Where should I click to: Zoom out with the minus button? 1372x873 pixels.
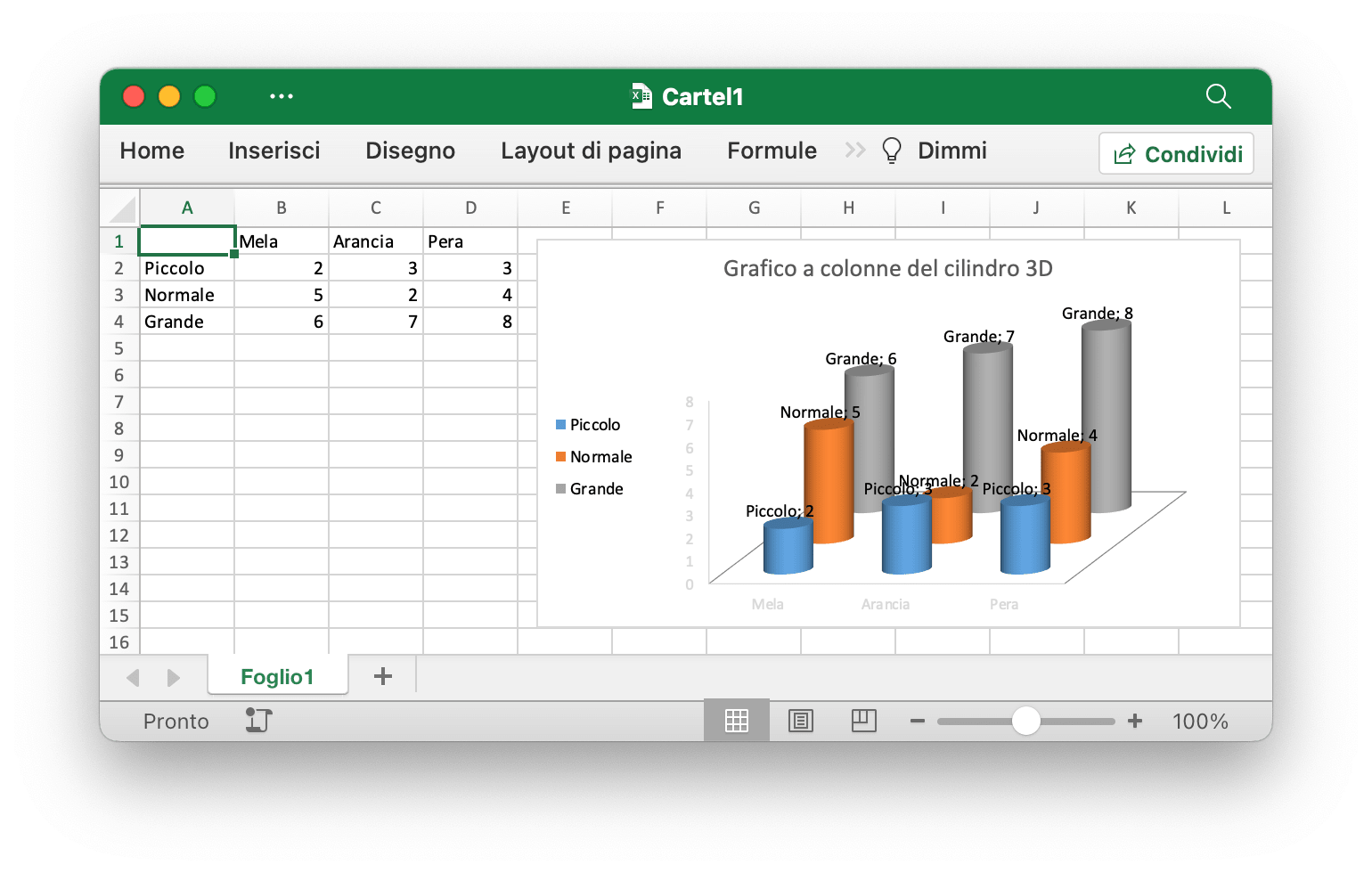[x=918, y=721]
